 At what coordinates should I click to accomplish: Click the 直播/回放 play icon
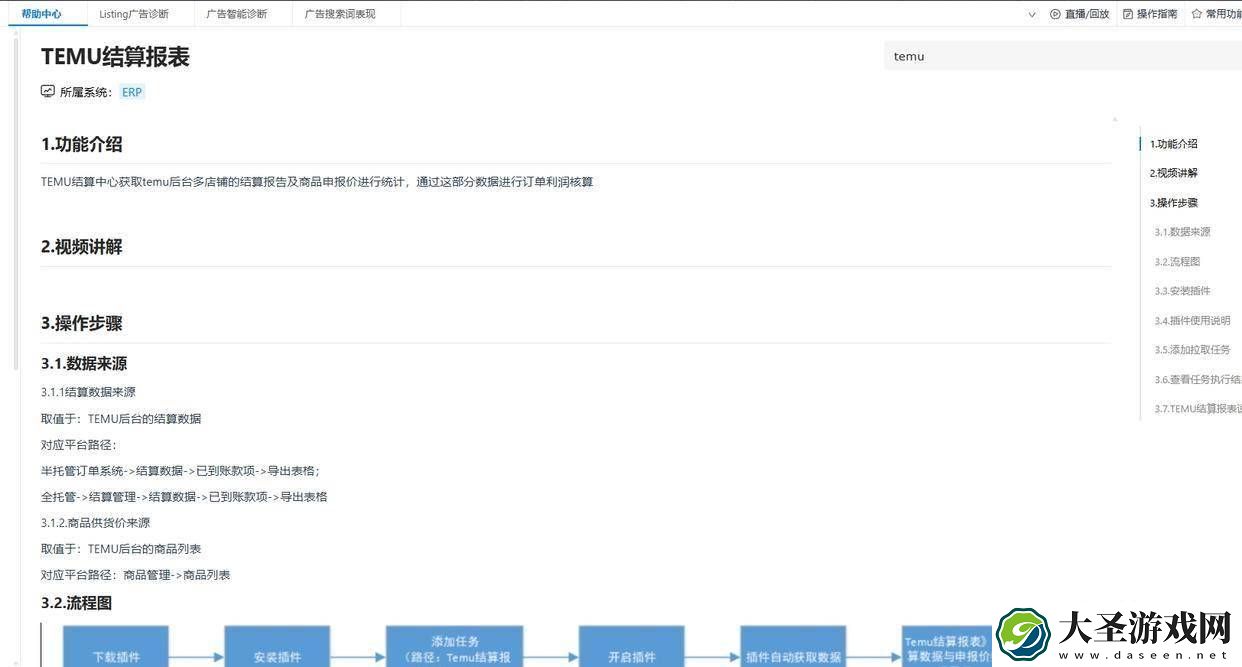click(1055, 14)
